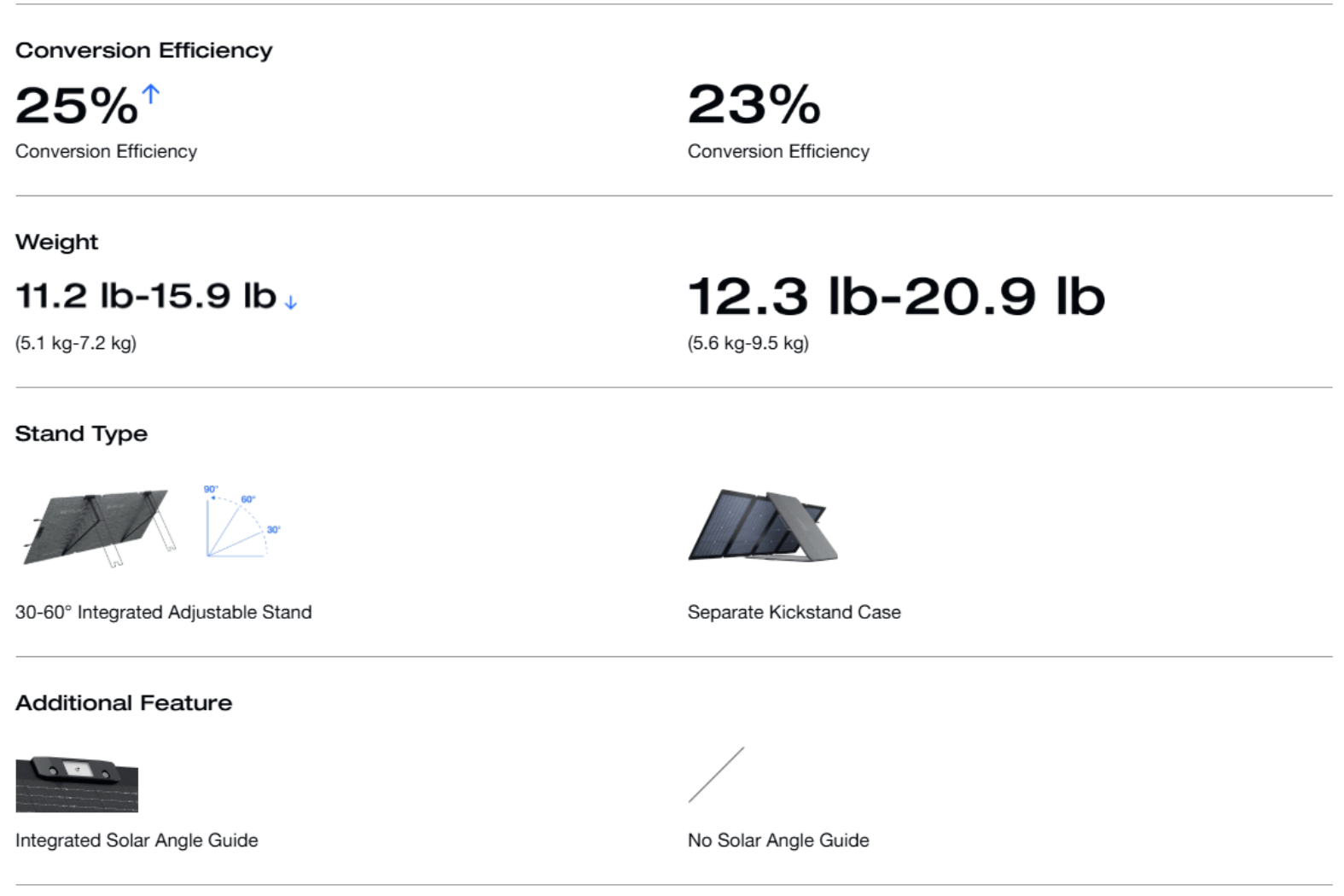Click the 25% efficiency value

[x=76, y=106]
